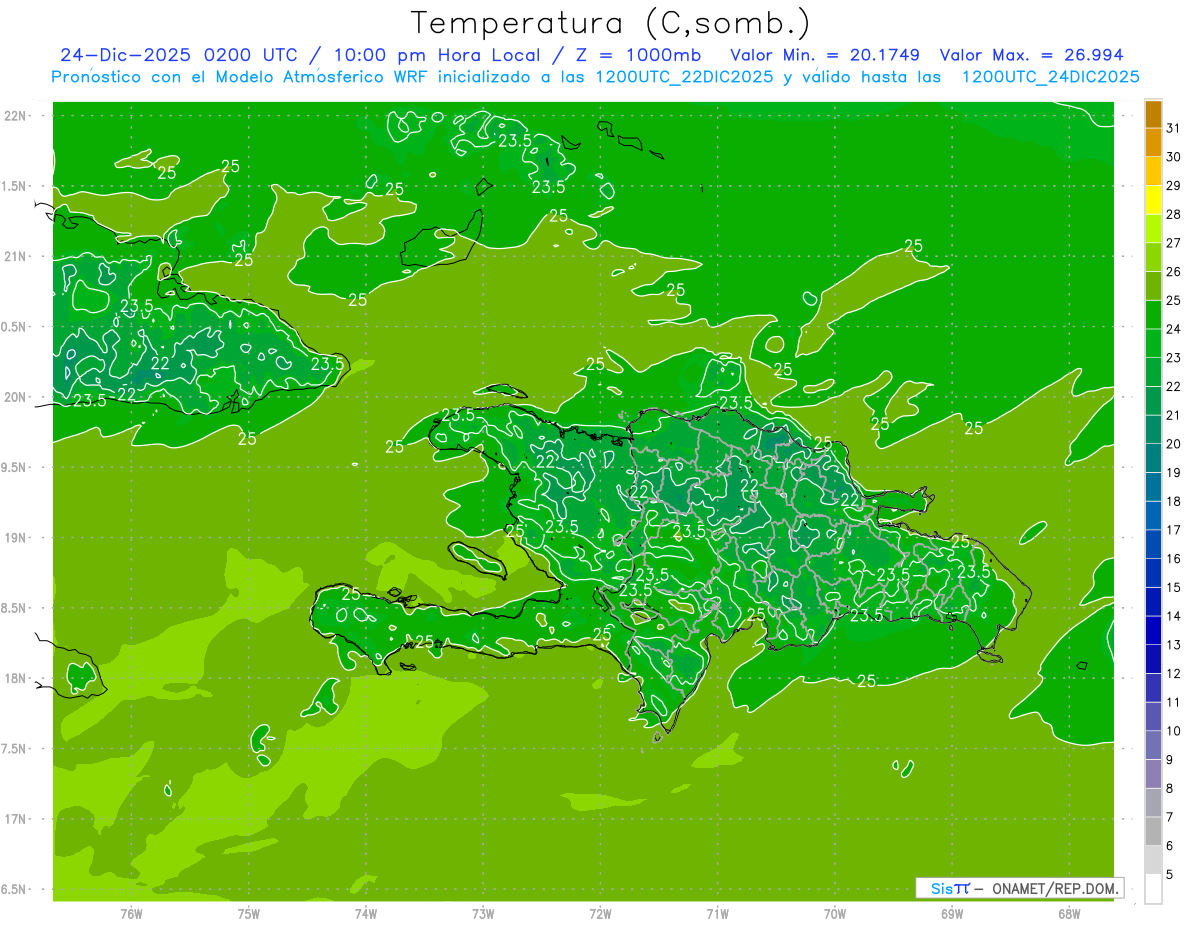Pick the dark blue swatch between 13 and 14
Viewport: 1200px width, 927px height.
tap(1153, 631)
